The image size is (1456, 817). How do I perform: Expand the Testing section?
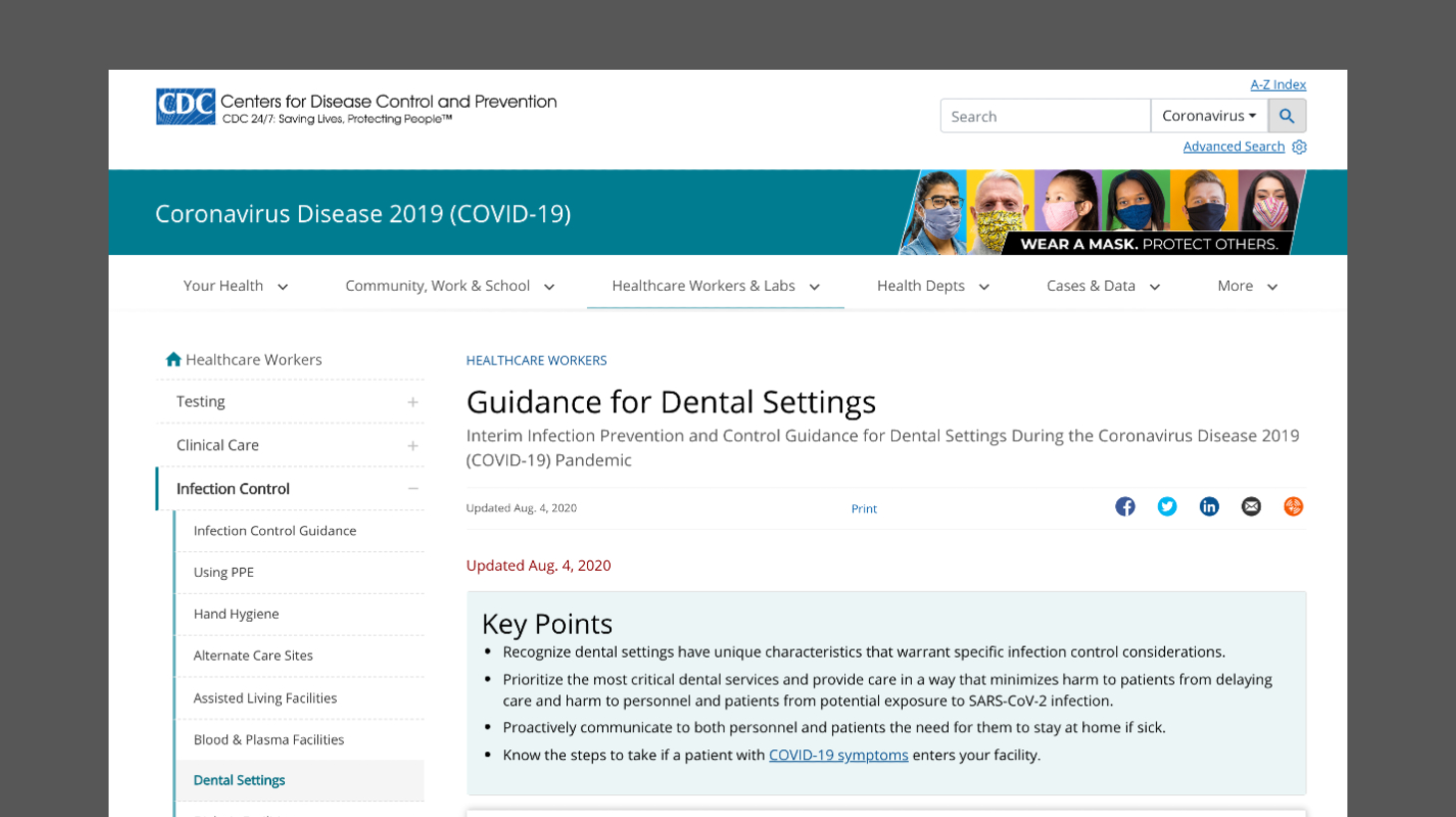pos(413,401)
